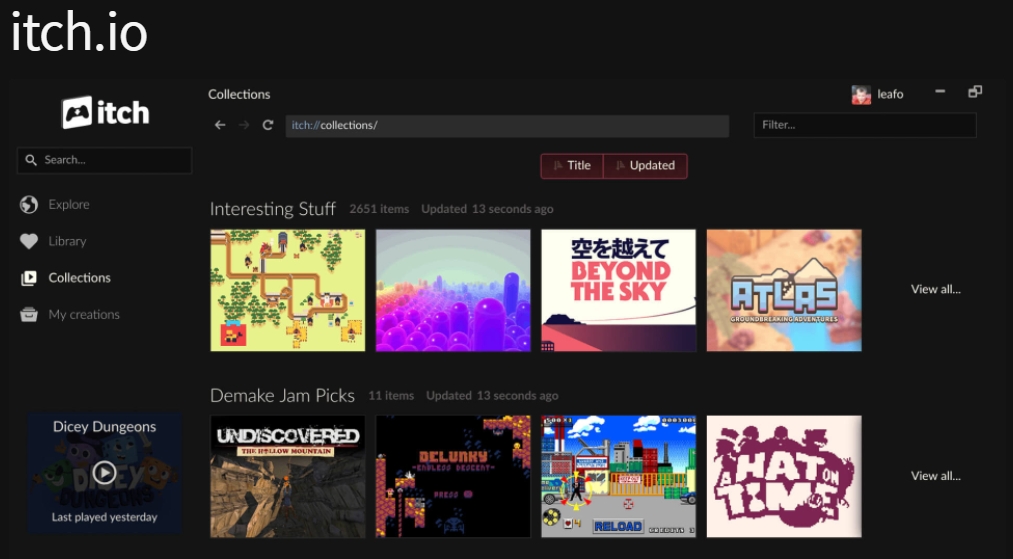Open the Interesting Stuff collection title
Screen dimensions: 1013x559
pyautogui.click(x=273, y=209)
